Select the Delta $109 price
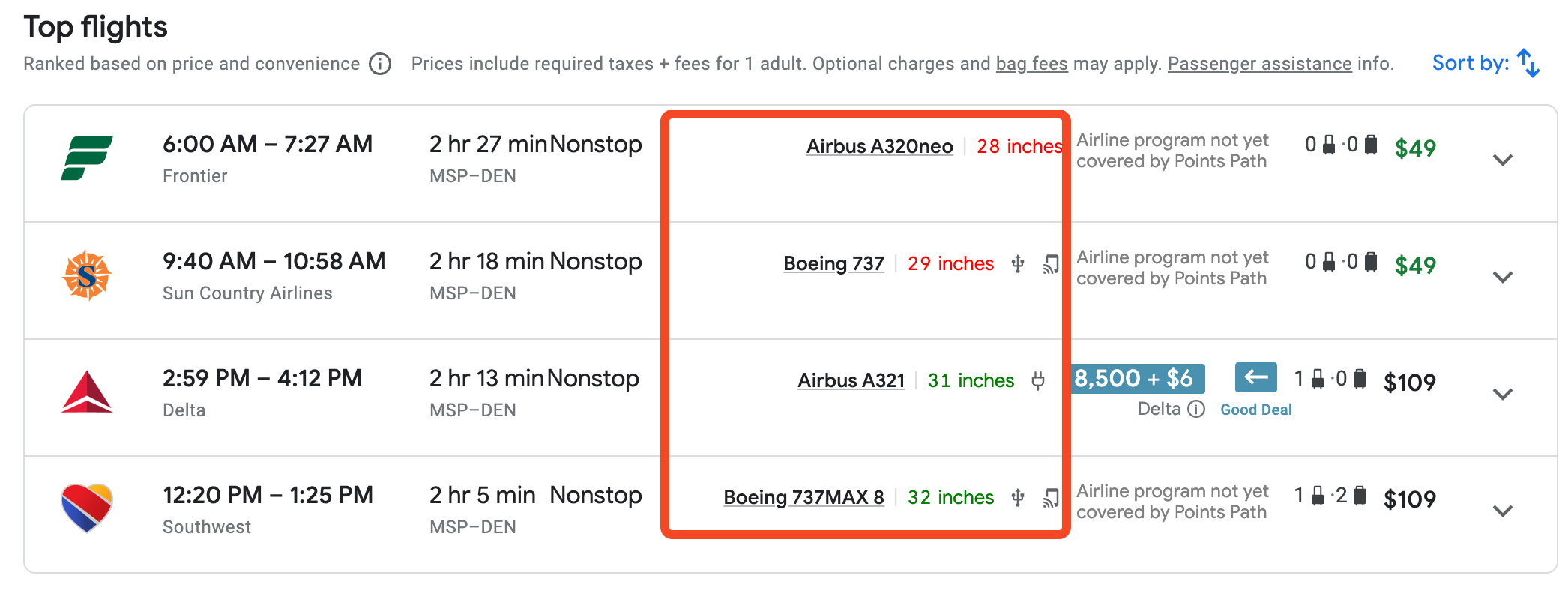 pyautogui.click(x=1409, y=382)
